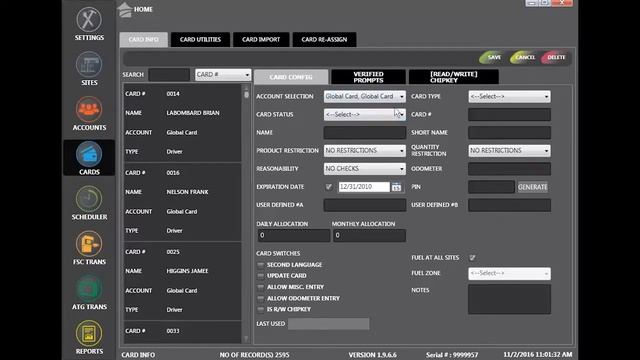Open the Card Type dropdown
This screenshot has height=360, width=640.
pyautogui.click(x=509, y=96)
